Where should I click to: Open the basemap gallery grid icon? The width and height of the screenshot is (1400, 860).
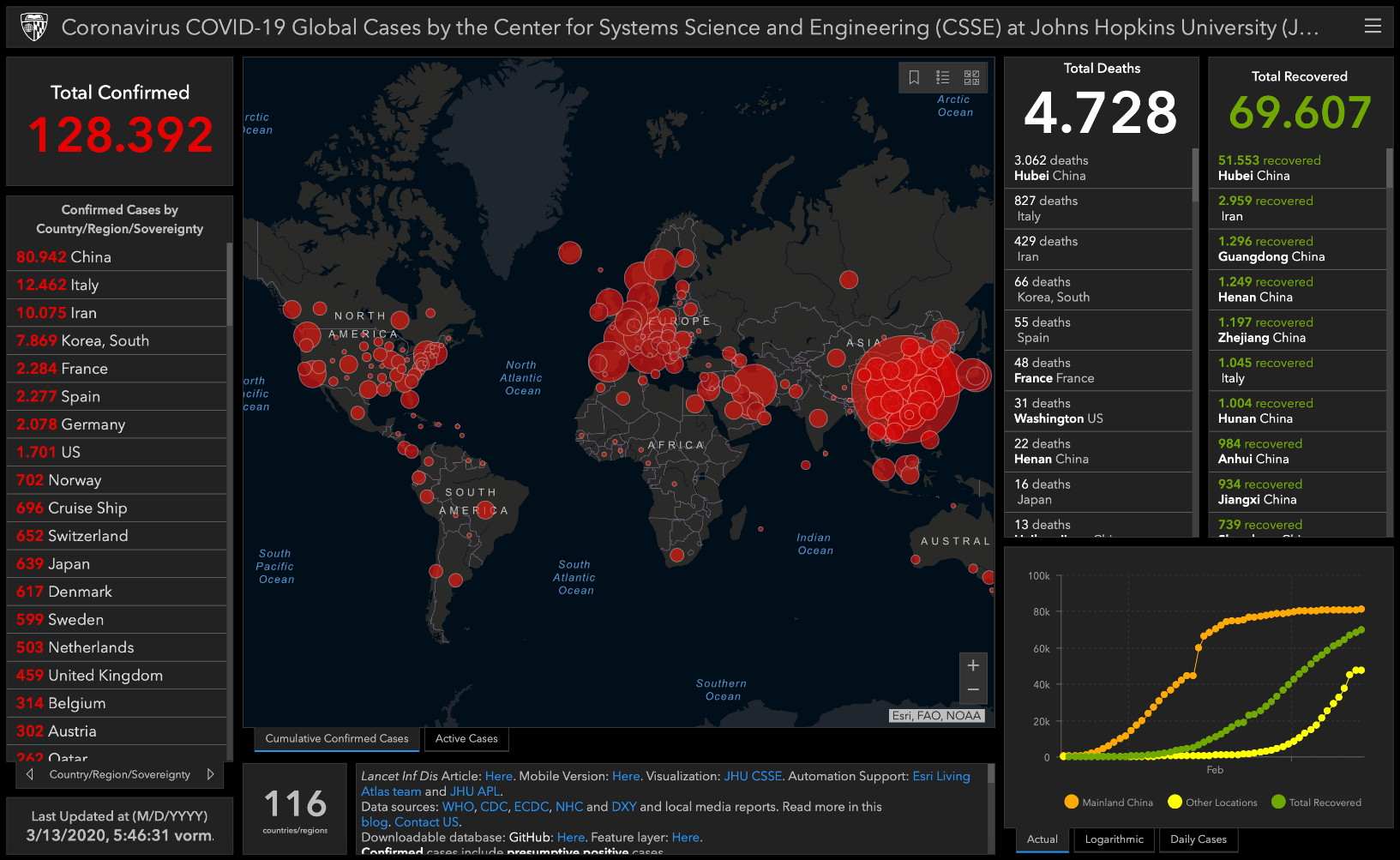point(971,77)
